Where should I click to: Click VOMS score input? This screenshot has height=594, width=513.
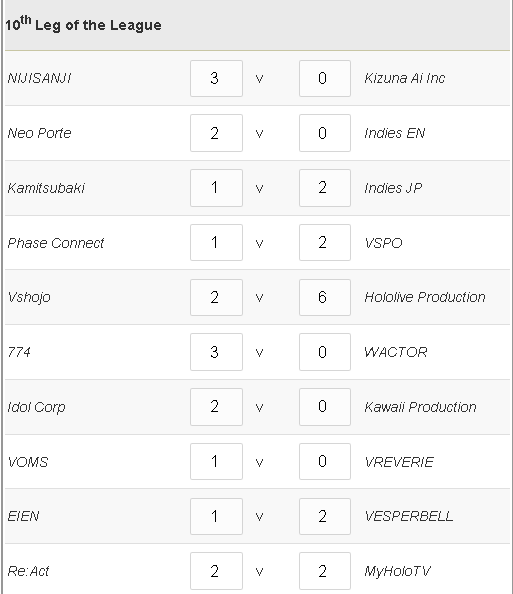[x=216, y=461]
